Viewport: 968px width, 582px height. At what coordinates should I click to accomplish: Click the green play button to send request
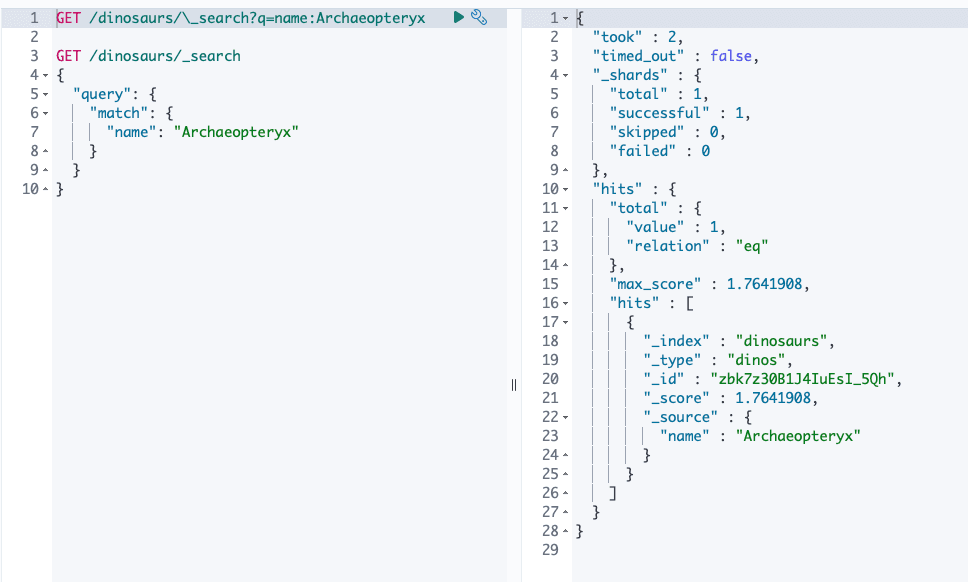pos(458,18)
